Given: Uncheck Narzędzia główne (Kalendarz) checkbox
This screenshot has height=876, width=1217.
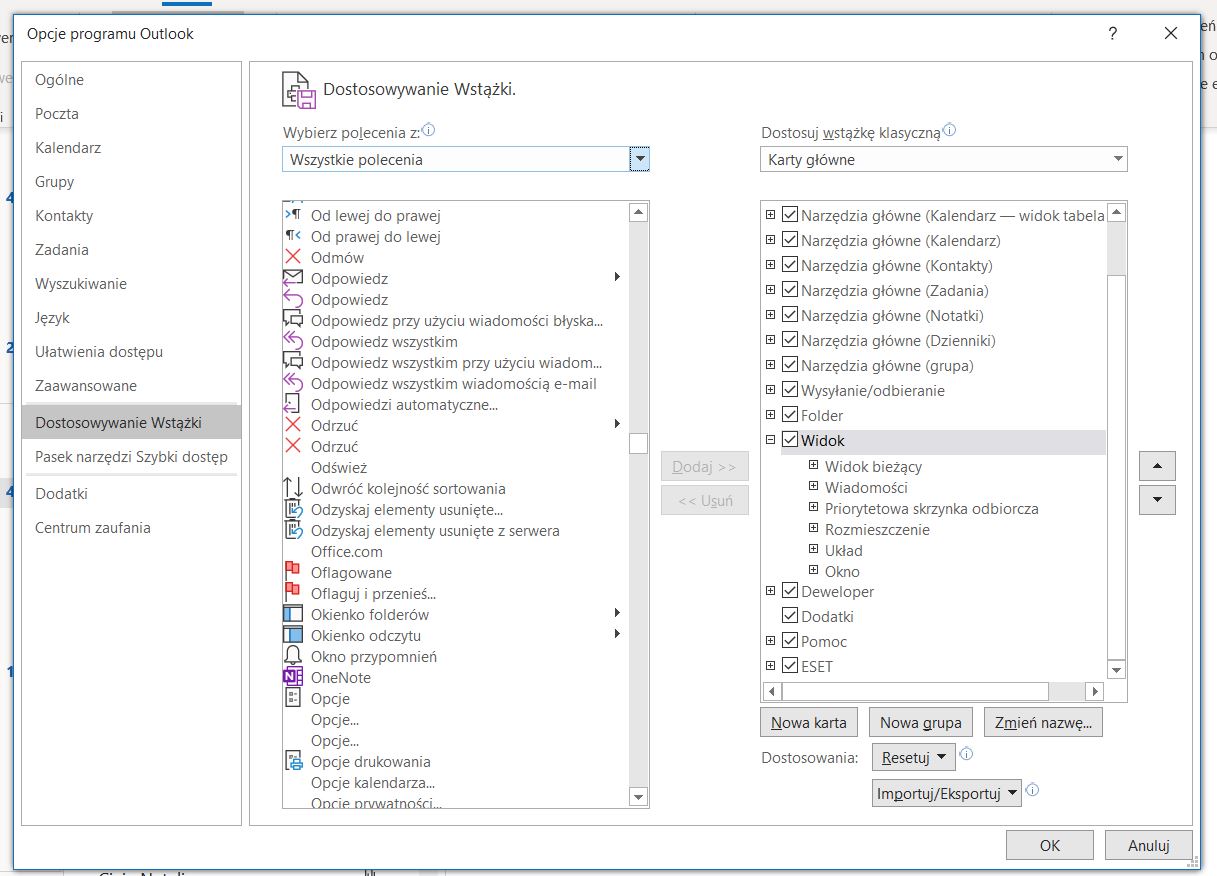Looking at the screenshot, I should [x=790, y=240].
